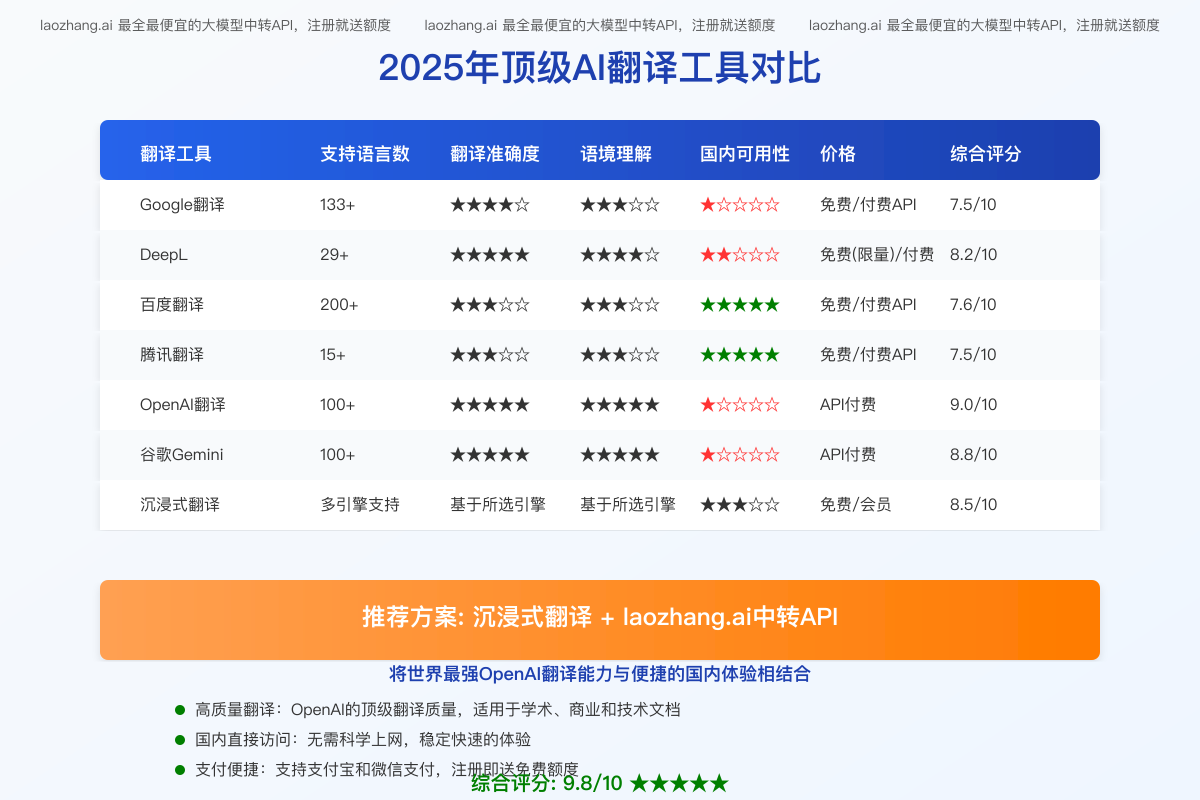Click the 支付便捷 bullet line
This screenshot has width=1200, height=800.
[387, 769]
